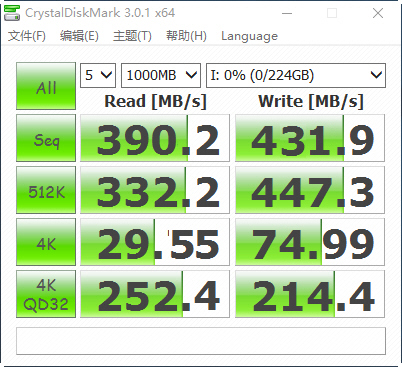Open the 1000MB test size dropdown
Screen dimensions: 402x367
pos(161,75)
